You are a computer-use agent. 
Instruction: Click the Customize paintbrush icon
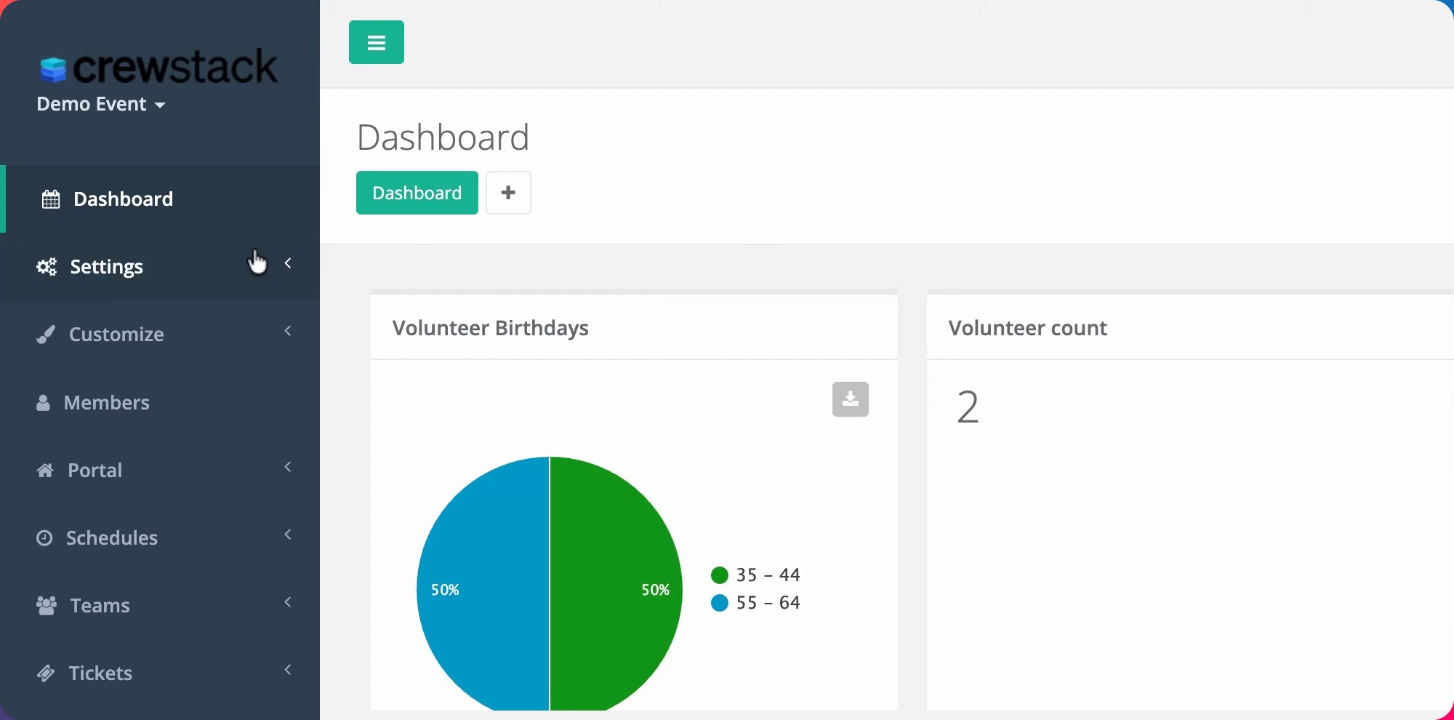click(46, 335)
